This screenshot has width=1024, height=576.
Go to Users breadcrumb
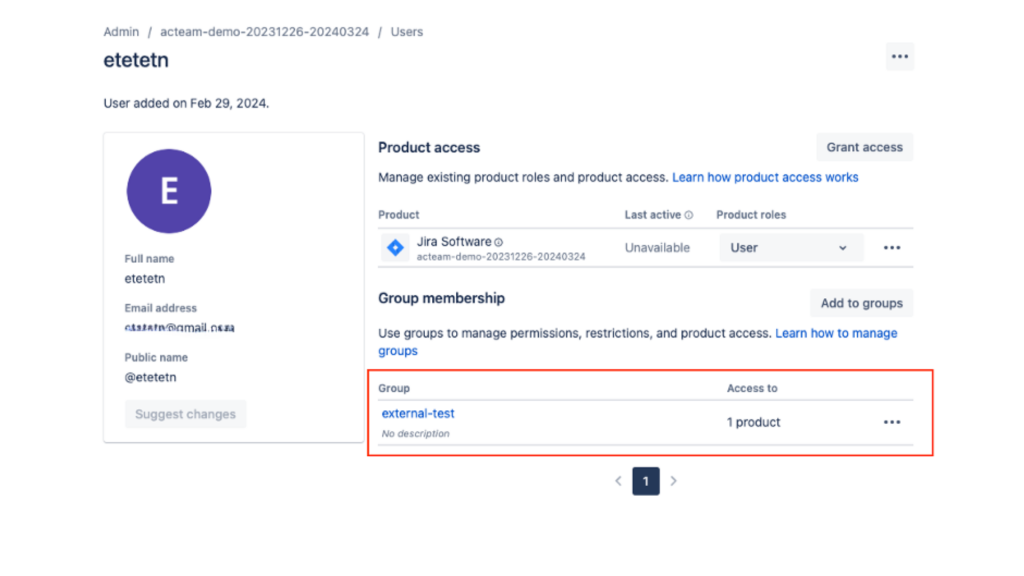[407, 32]
